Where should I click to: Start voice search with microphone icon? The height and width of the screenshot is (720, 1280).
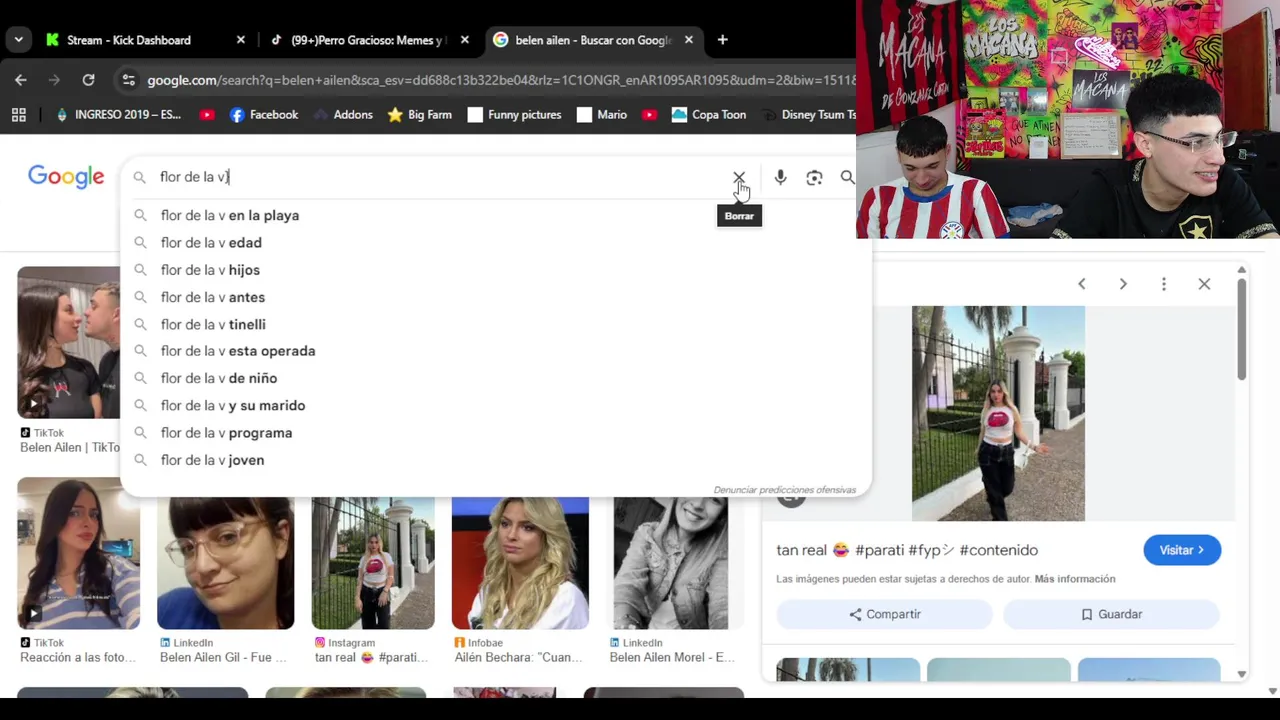pyautogui.click(x=780, y=177)
